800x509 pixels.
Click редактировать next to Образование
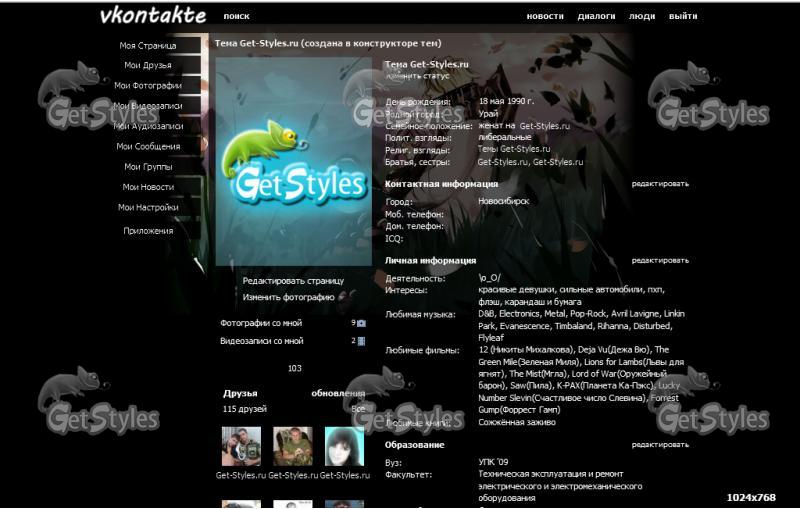click(660, 445)
